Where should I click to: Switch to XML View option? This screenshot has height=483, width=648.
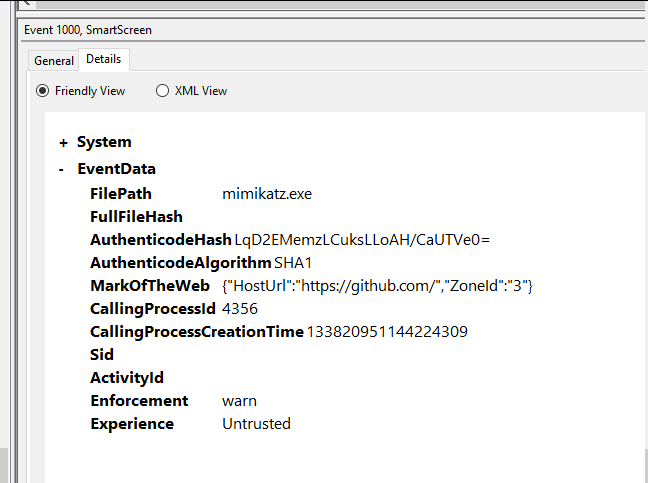tap(163, 91)
